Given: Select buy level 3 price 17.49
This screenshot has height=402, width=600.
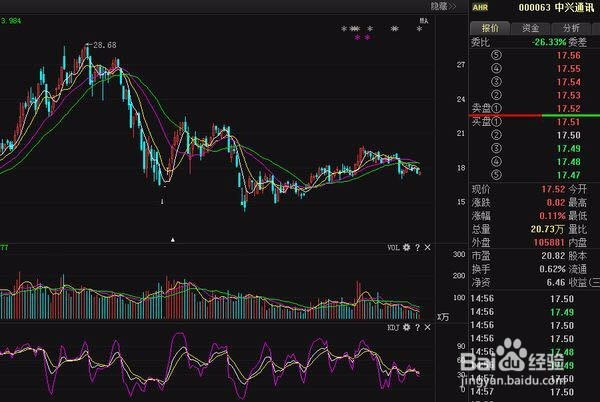Looking at the screenshot, I should [568, 149].
